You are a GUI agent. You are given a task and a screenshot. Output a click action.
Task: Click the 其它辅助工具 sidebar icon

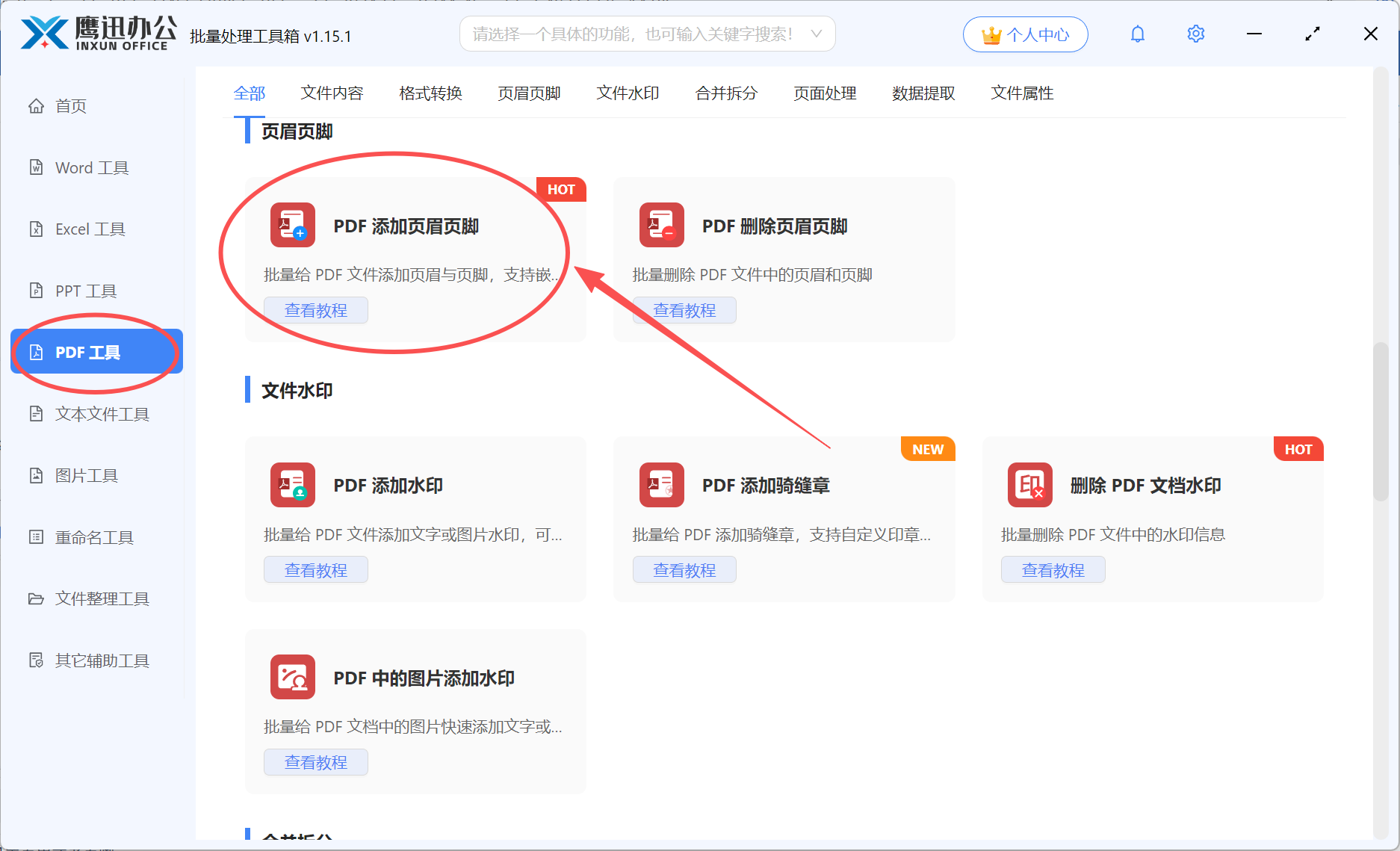(36, 660)
